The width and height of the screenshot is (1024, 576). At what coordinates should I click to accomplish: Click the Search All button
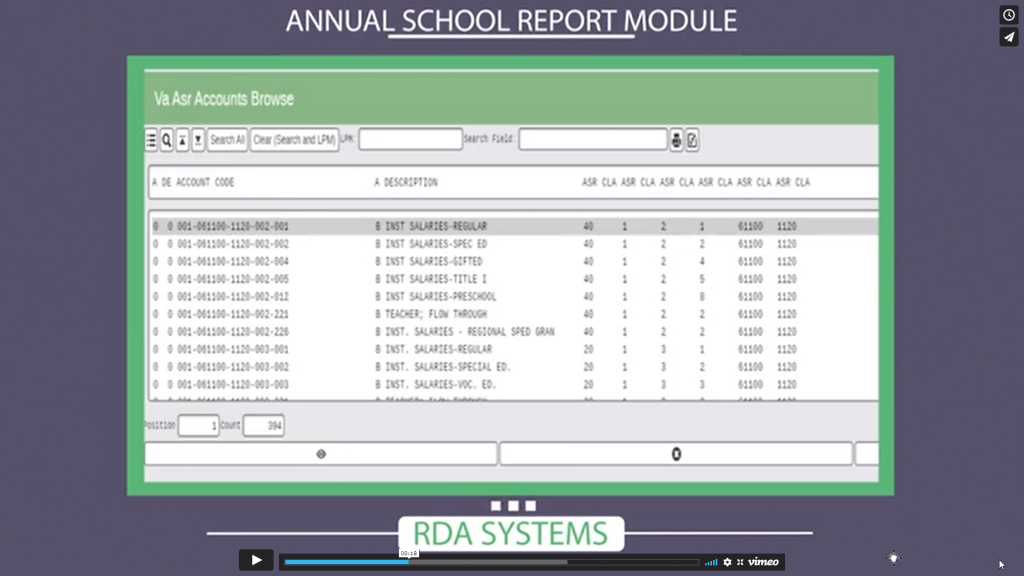click(x=226, y=140)
